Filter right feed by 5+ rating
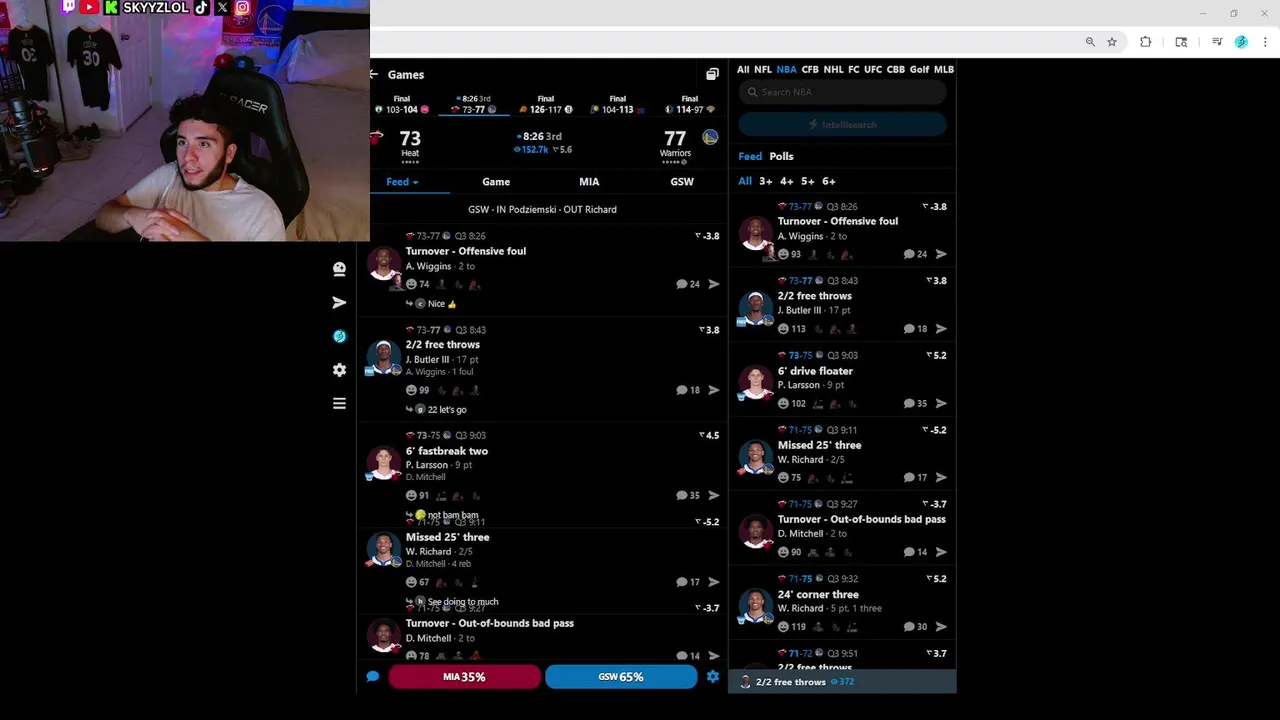 (x=808, y=181)
